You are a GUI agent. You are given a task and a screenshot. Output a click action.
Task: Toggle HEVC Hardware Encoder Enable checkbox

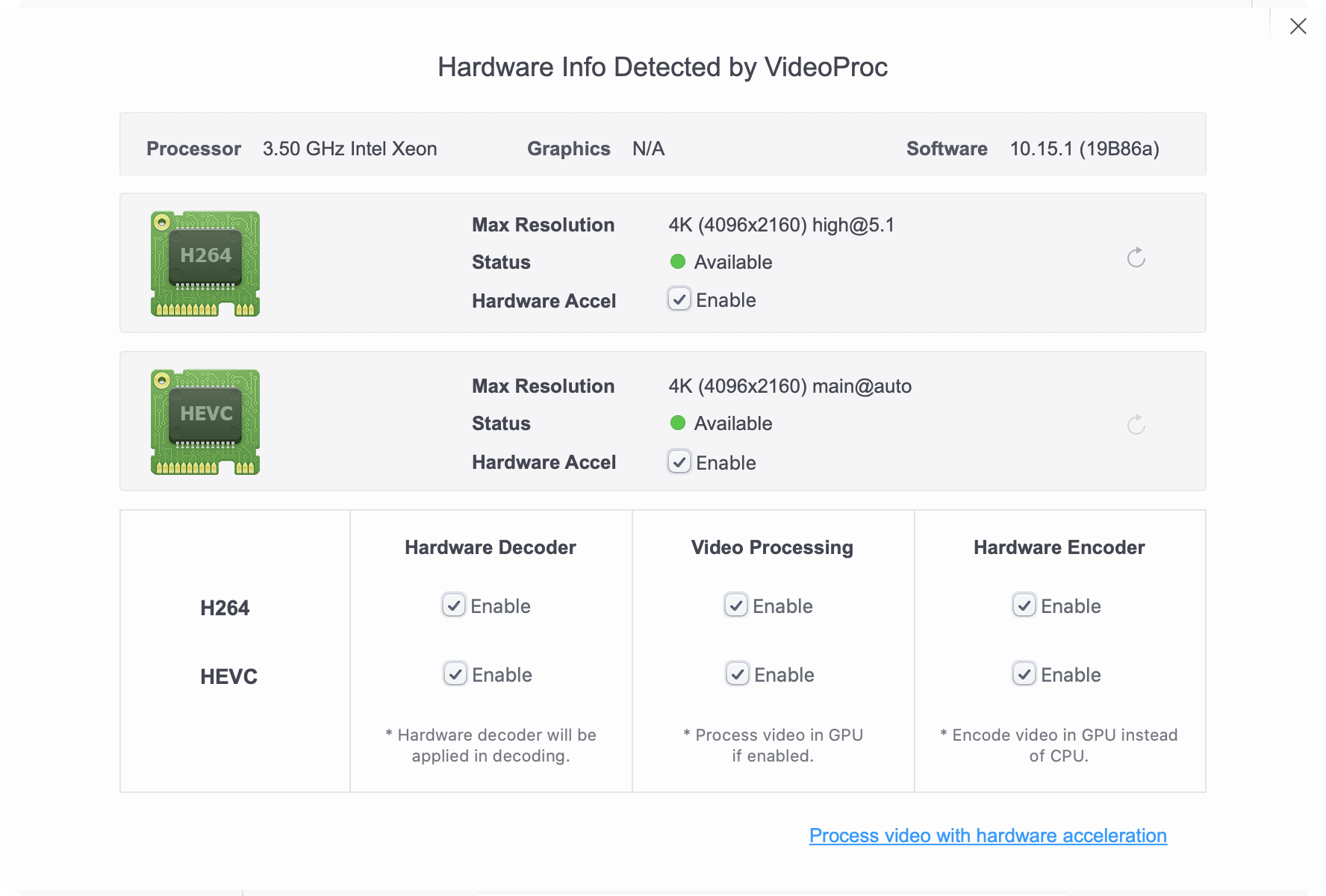tap(1024, 674)
